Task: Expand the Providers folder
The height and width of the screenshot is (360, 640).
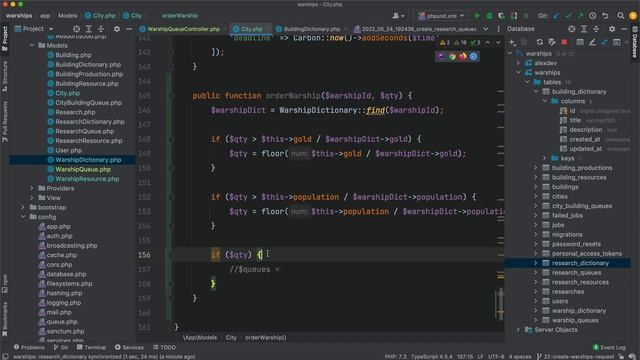Action: pyautogui.click(x=32, y=188)
